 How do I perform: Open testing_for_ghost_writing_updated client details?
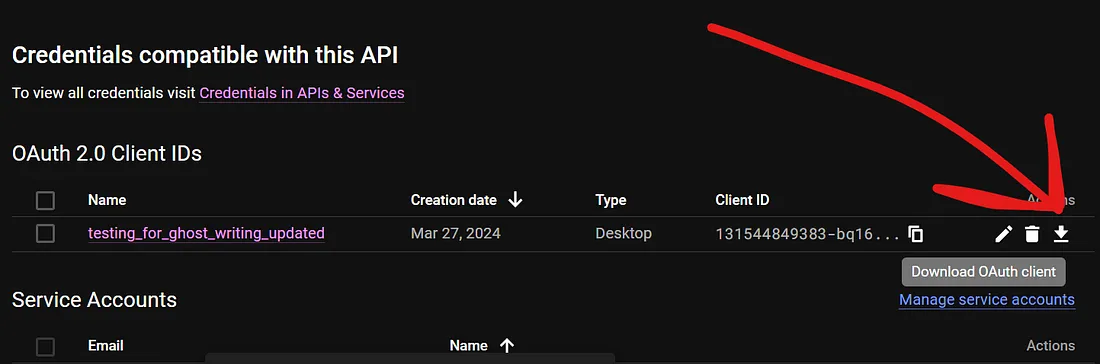tap(206, 233)
